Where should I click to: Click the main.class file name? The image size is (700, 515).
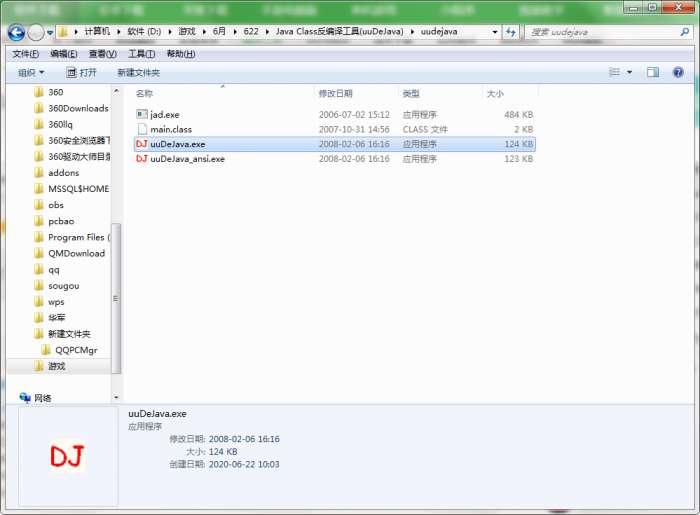(171, 129)
